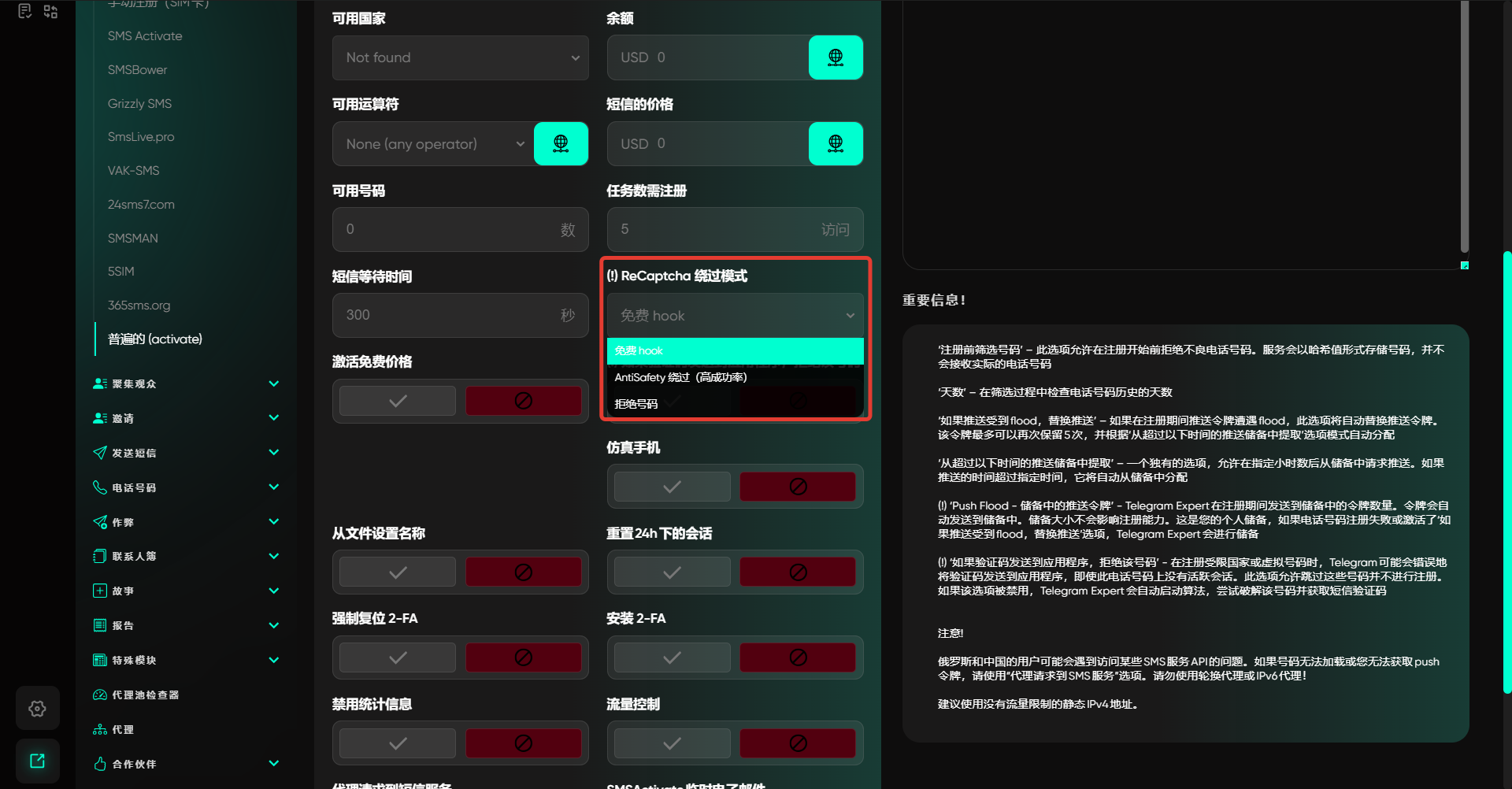
Task: Click the external link icon button in the bottom-left
Action: 37,761
